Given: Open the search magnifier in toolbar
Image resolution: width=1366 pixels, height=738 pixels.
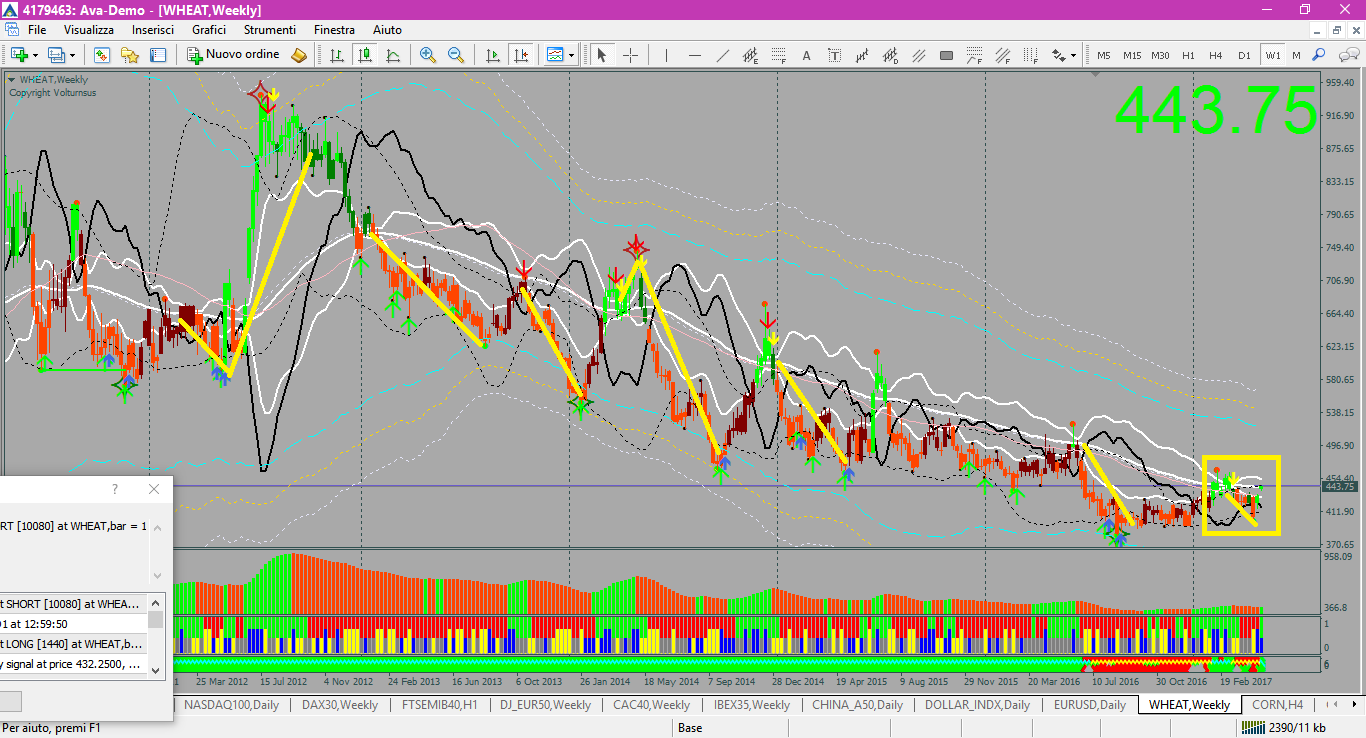Looking at the screenshot, I should (1319, 55).
